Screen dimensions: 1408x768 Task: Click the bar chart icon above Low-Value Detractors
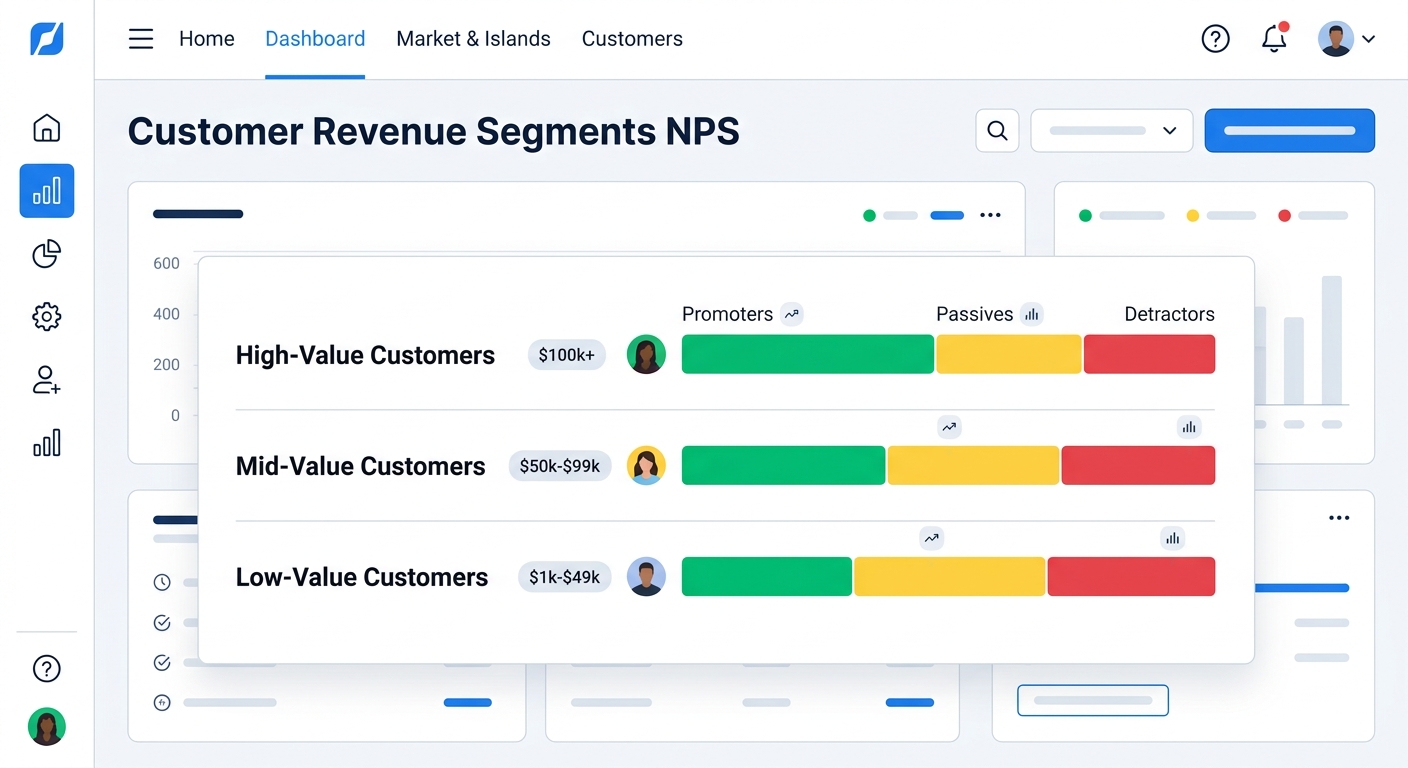pos(1172,538)
